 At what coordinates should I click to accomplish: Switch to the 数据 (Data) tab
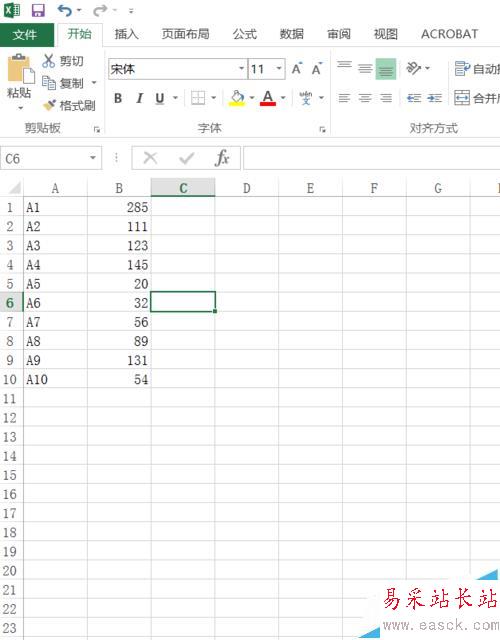point(291,34)
